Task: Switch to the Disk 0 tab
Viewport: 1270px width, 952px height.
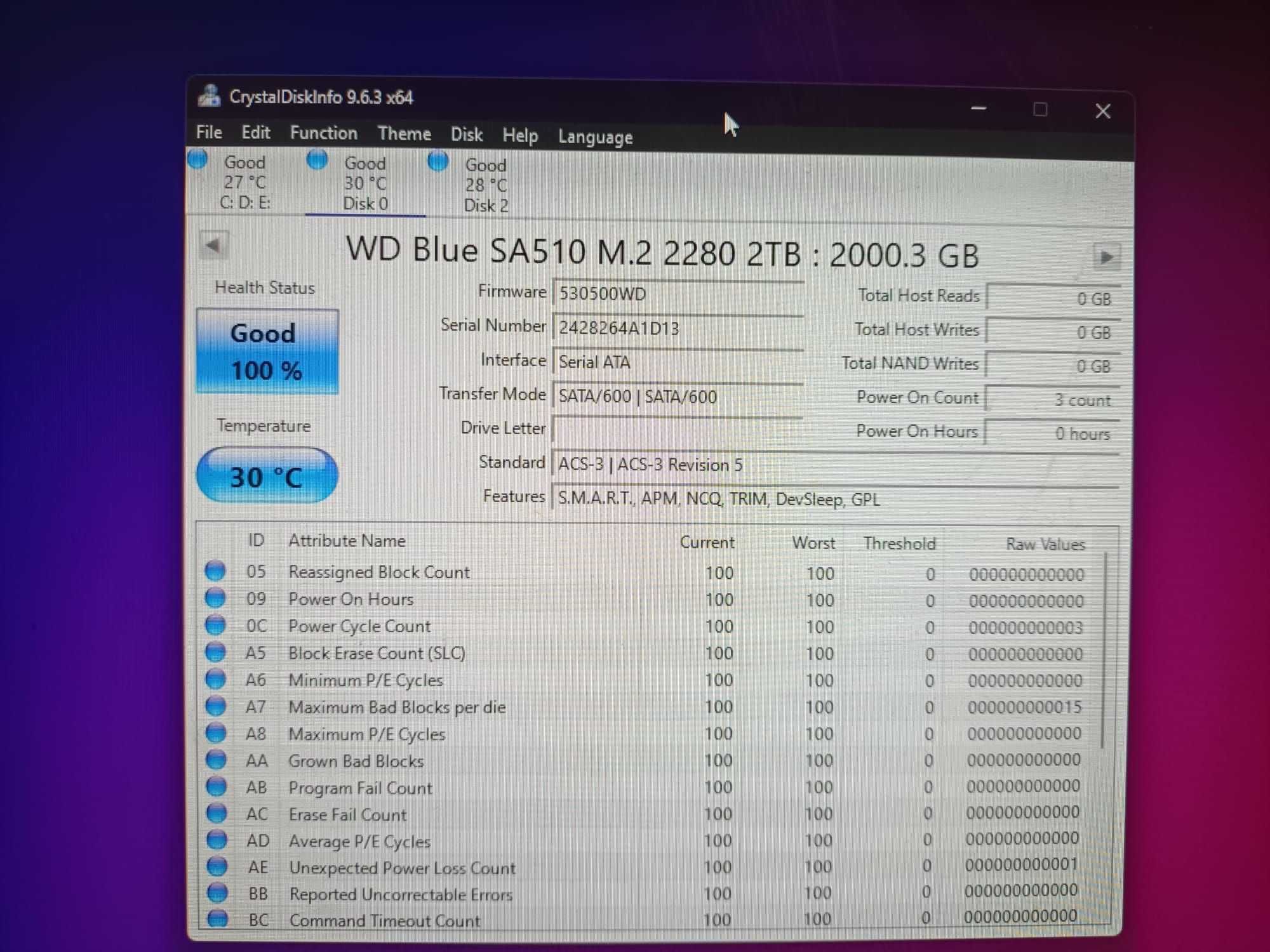Action: click(365, 183)
